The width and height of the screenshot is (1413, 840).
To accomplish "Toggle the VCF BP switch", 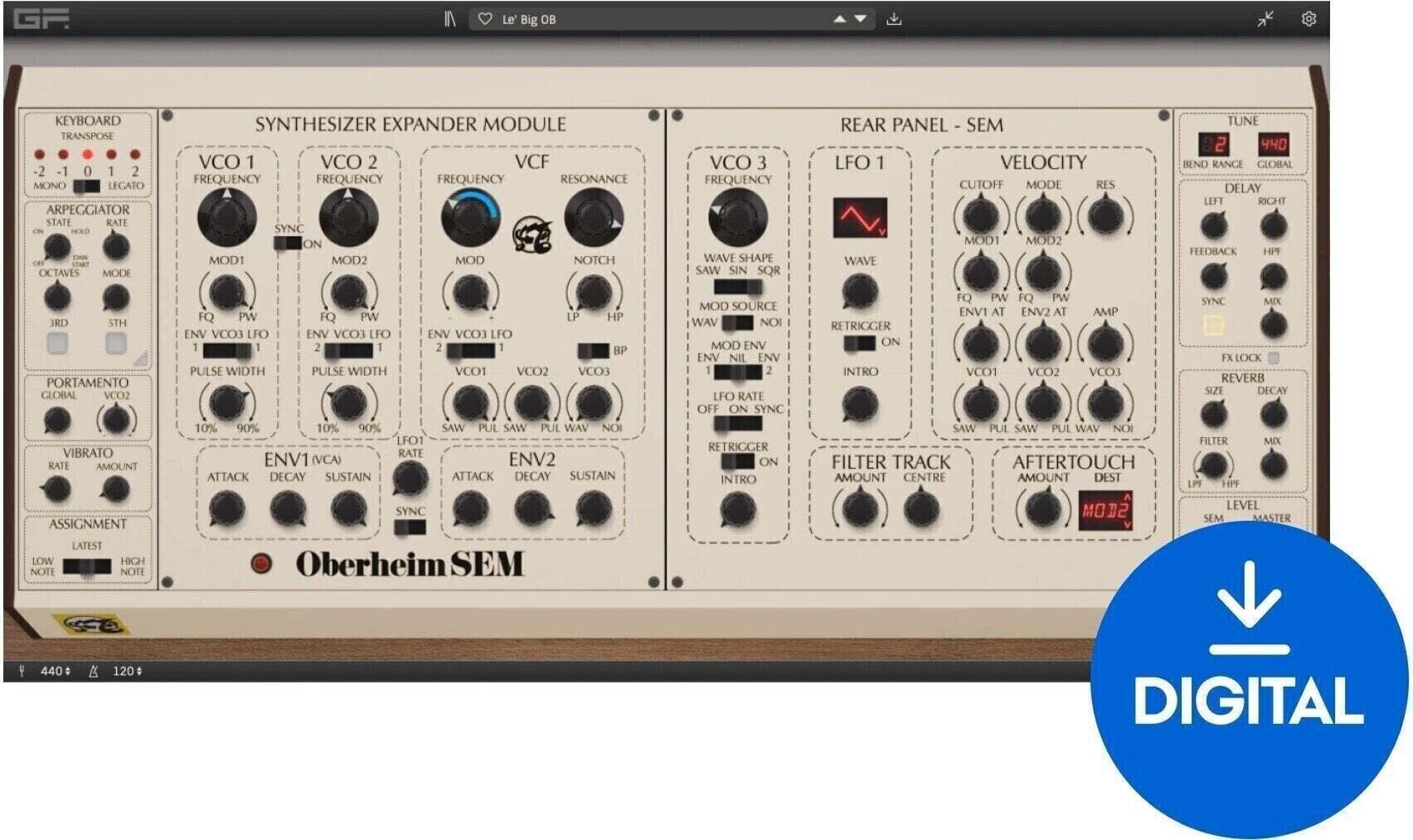I will (593, 350).
